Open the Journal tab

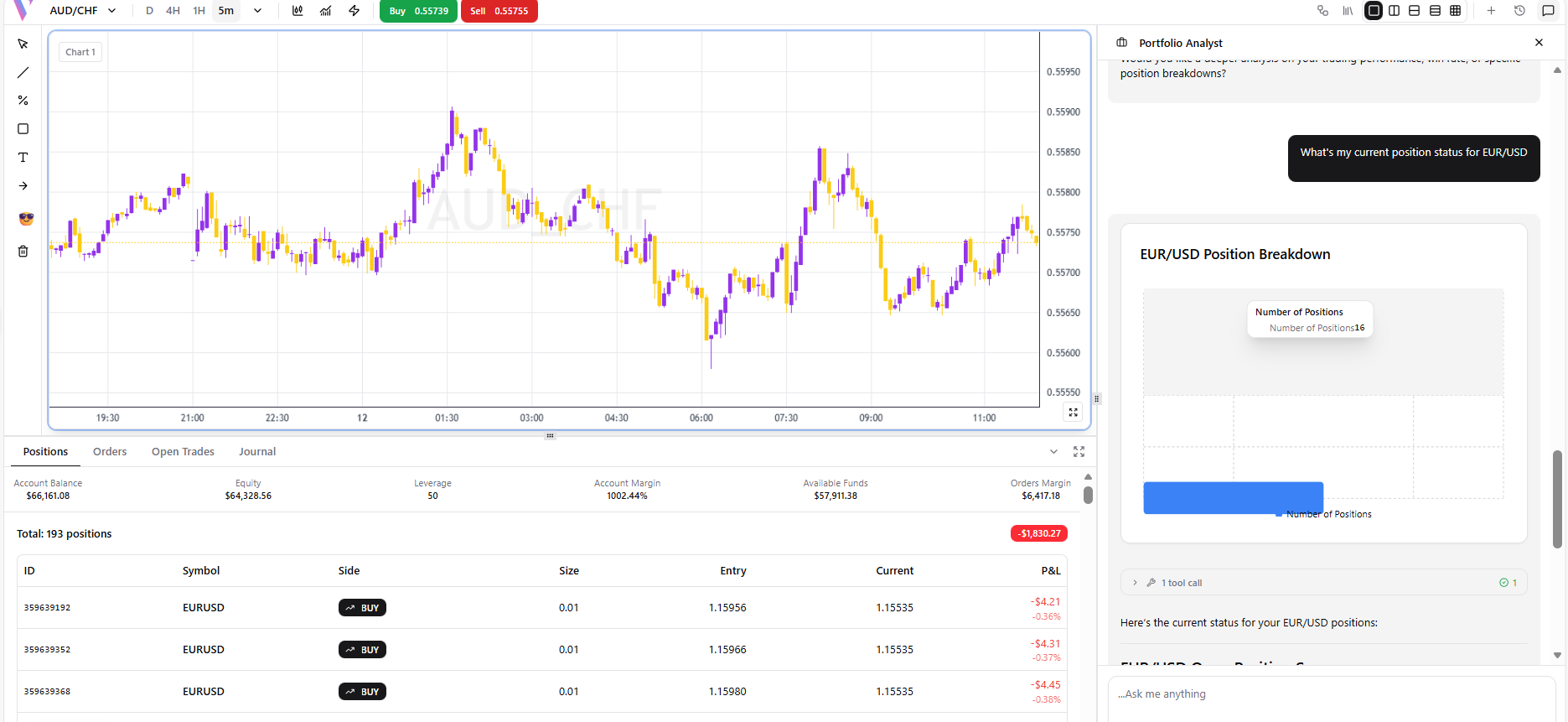[257, 452]
